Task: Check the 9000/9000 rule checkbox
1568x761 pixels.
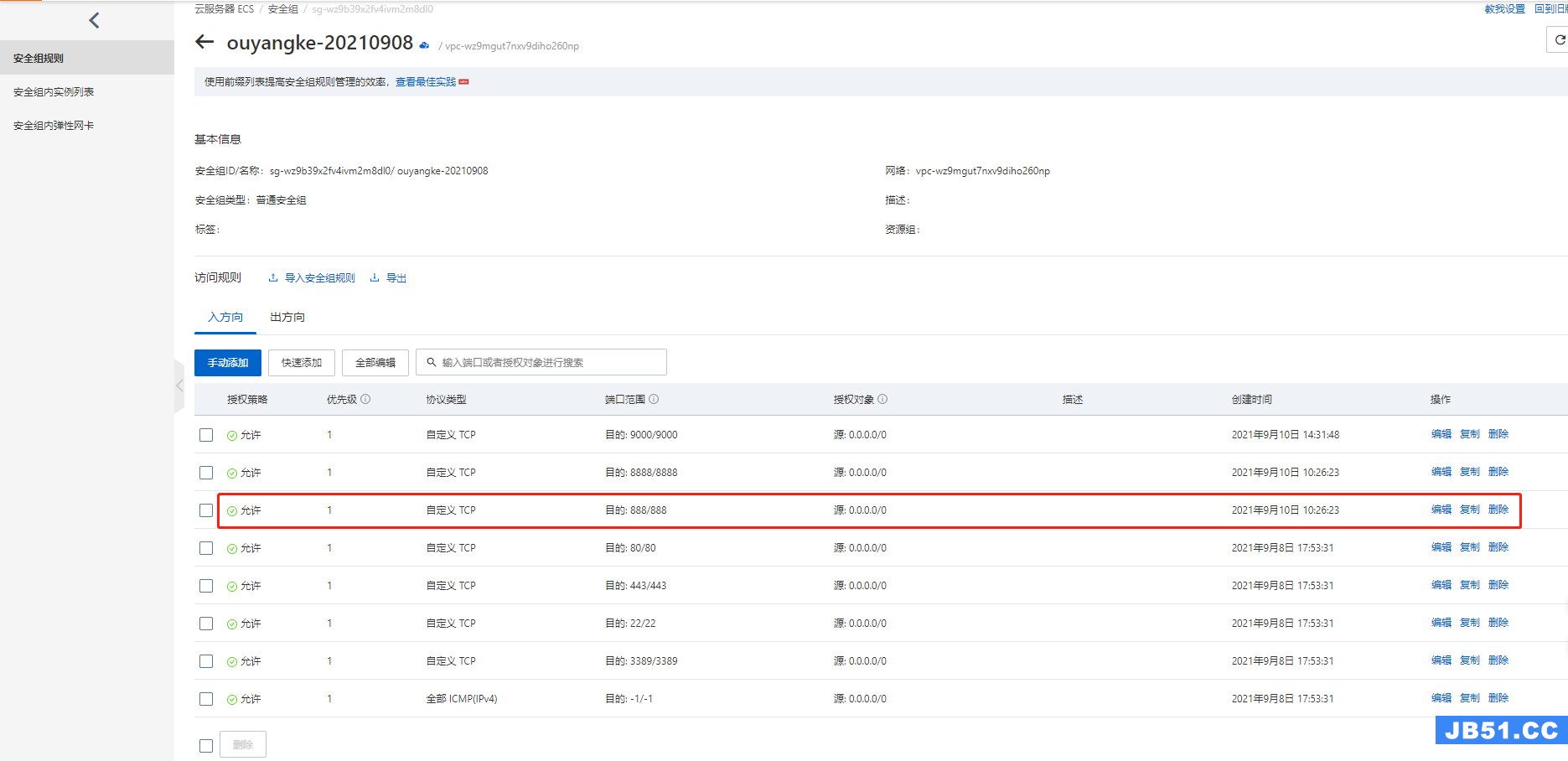Action: coord(206,435)
